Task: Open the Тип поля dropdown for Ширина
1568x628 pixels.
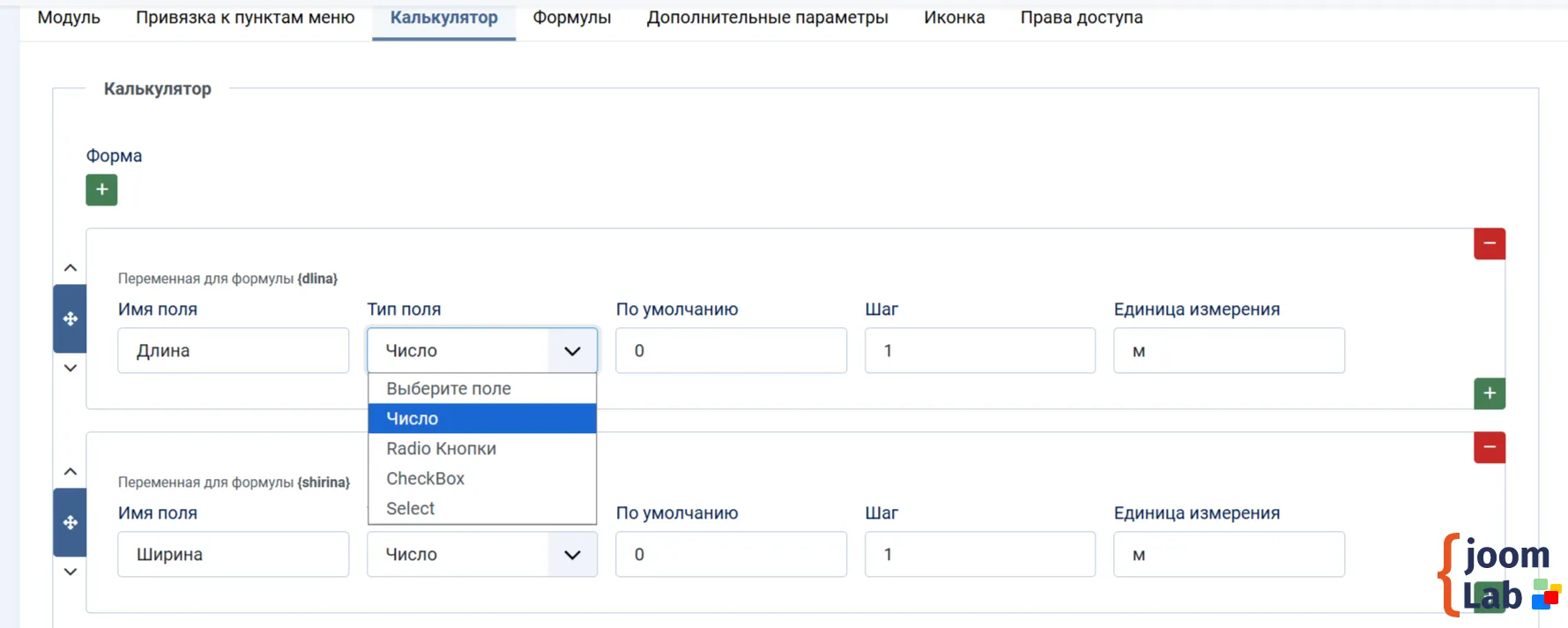Action: click(481, 554)
